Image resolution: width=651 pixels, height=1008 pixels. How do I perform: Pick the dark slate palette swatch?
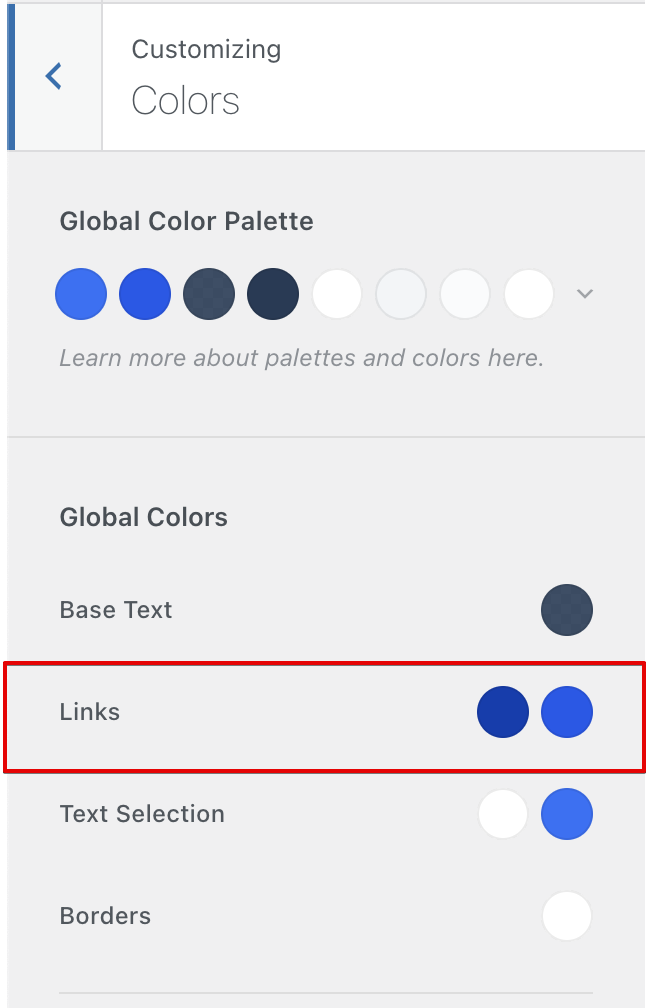(209, 293)
